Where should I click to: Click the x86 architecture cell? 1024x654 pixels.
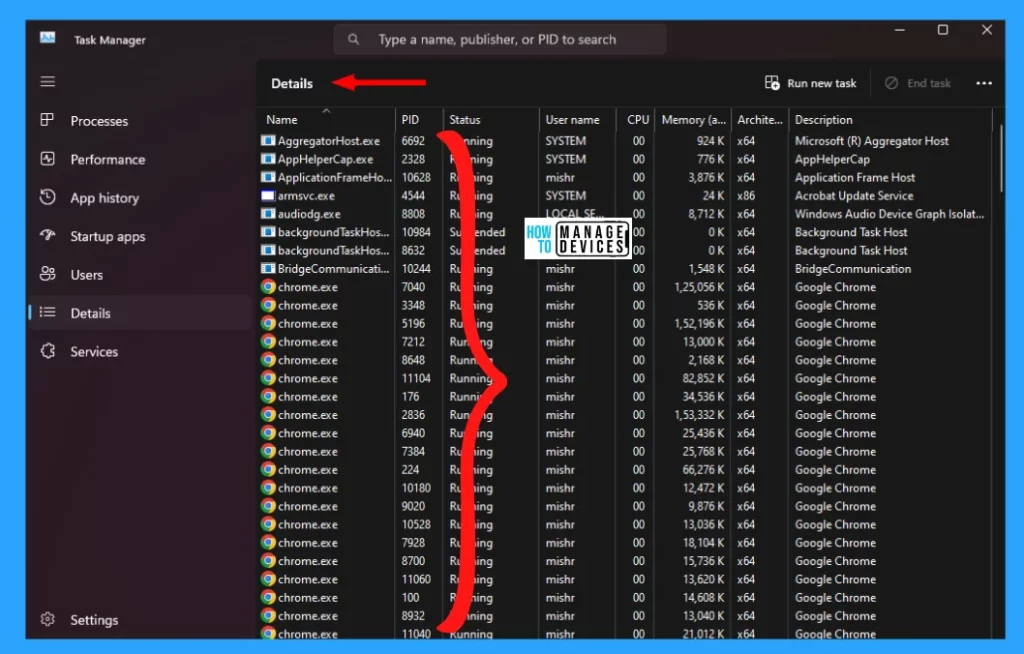pyautogui.click(x=746, y=195)
